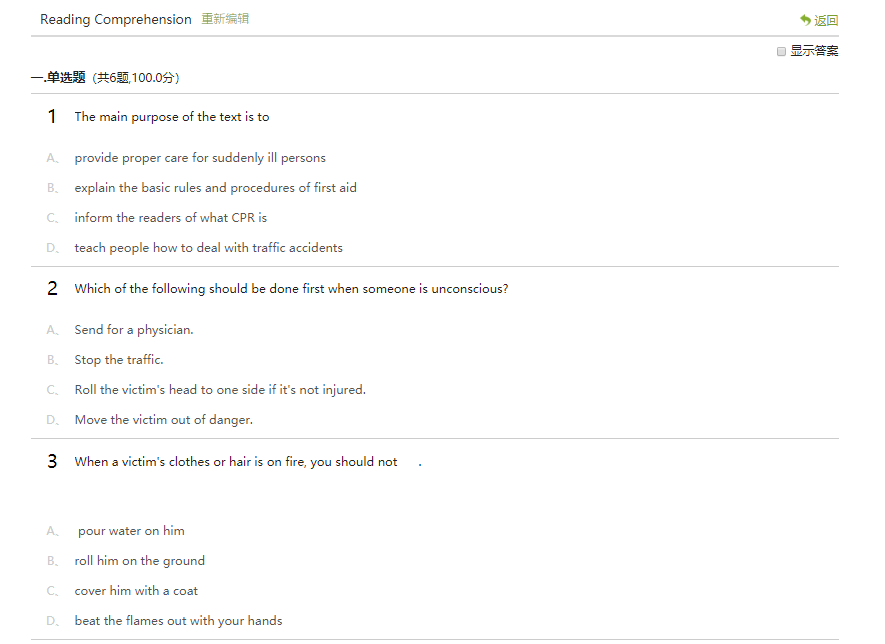Choose "Move the victim out of danger."

[x=163, y=420]
